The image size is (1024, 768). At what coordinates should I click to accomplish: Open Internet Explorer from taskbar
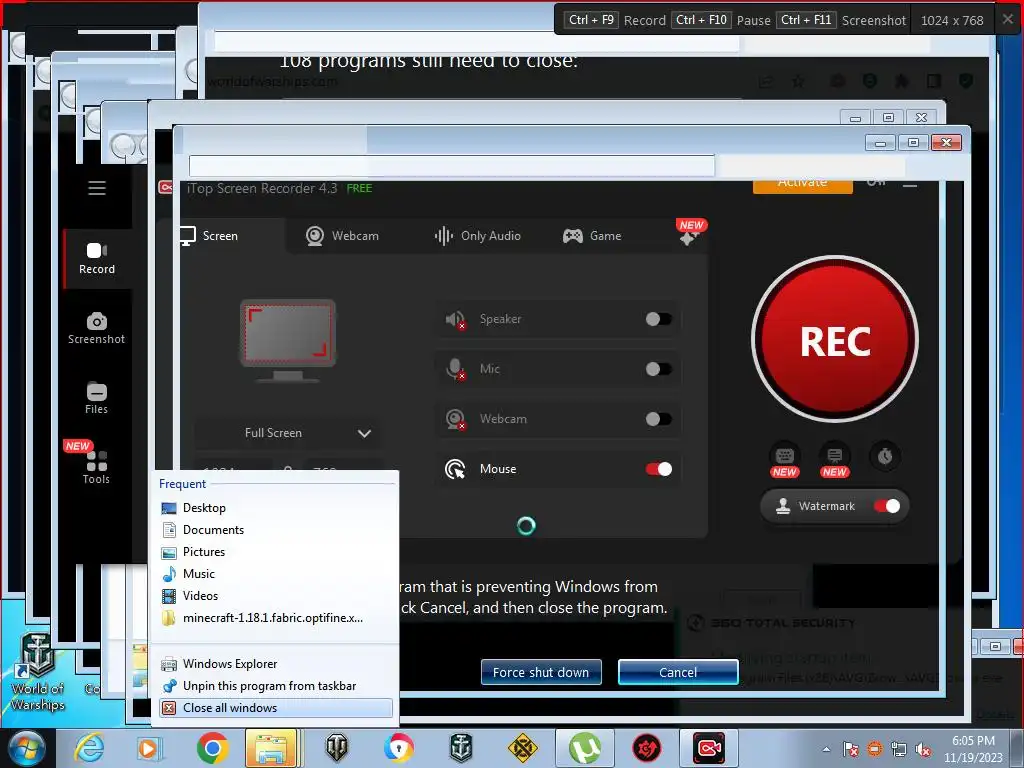[88, 748]
